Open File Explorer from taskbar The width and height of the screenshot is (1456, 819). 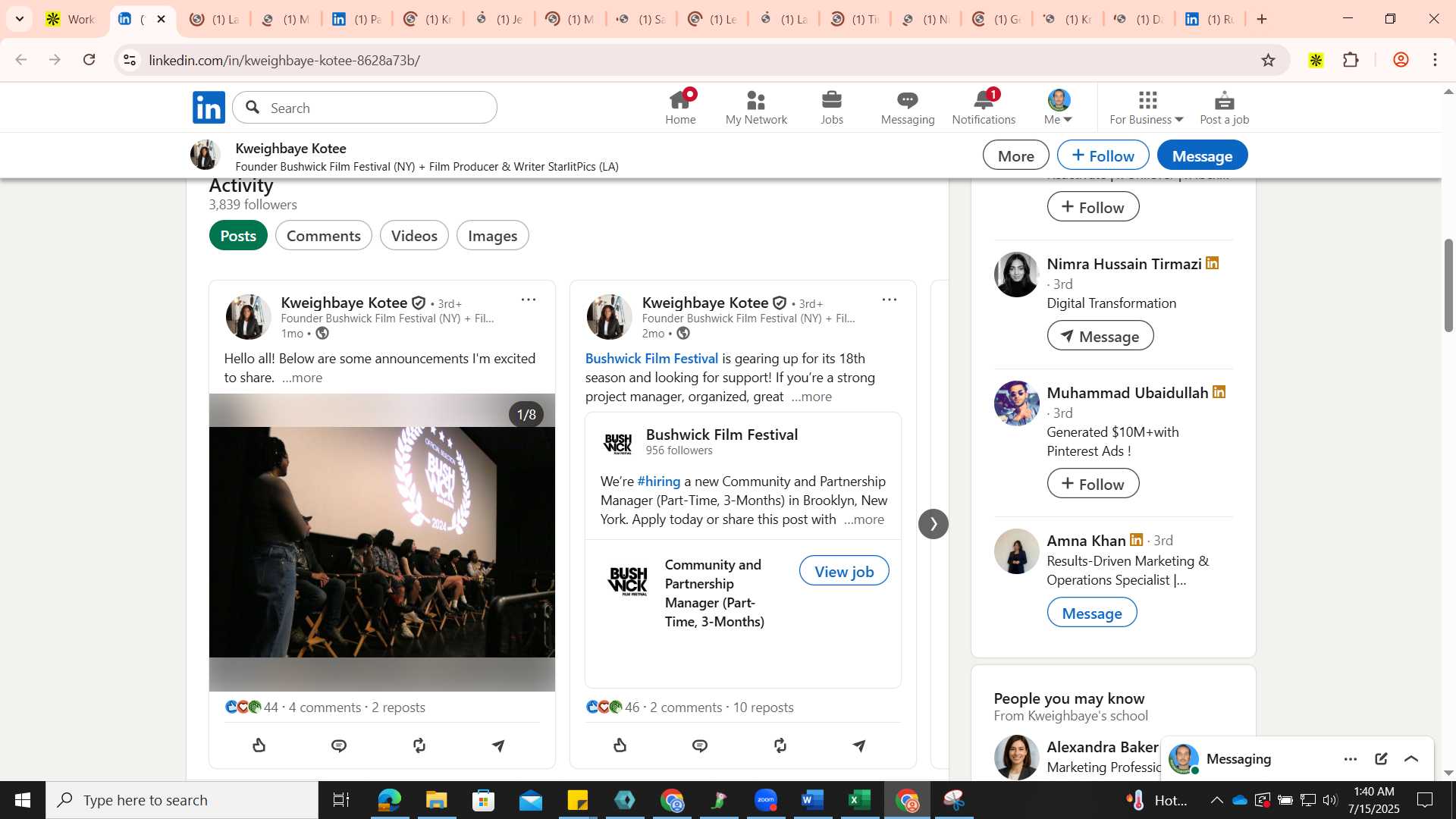point(436,800)
